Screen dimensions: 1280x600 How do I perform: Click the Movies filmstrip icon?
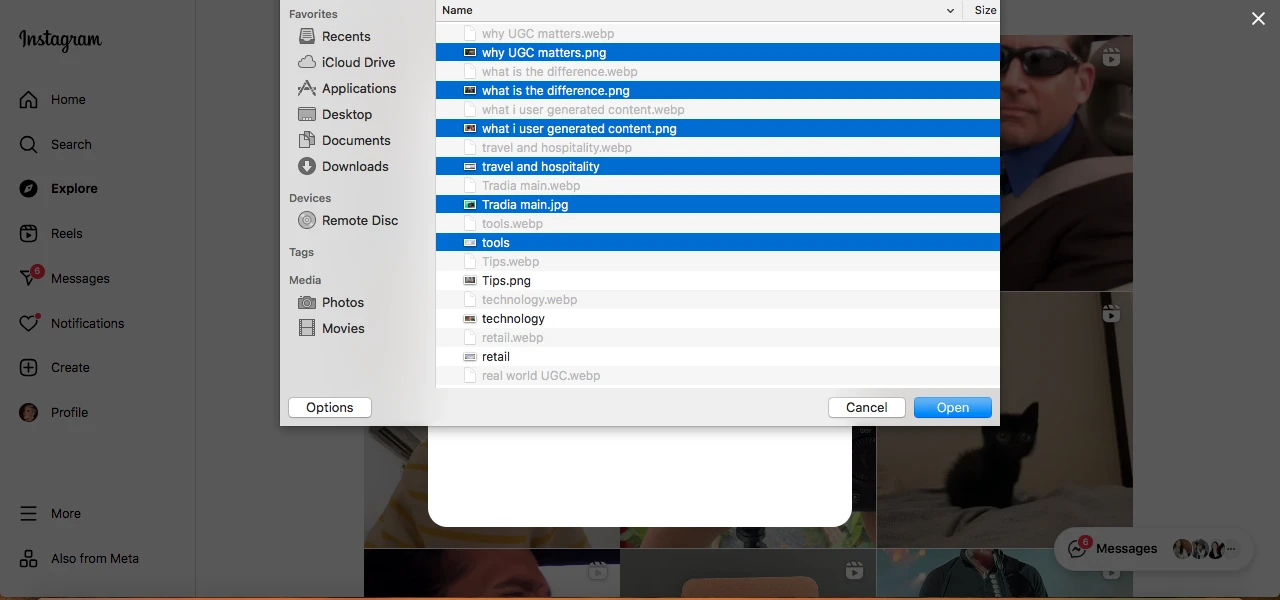pyautogui.click(x=307, y=329)
